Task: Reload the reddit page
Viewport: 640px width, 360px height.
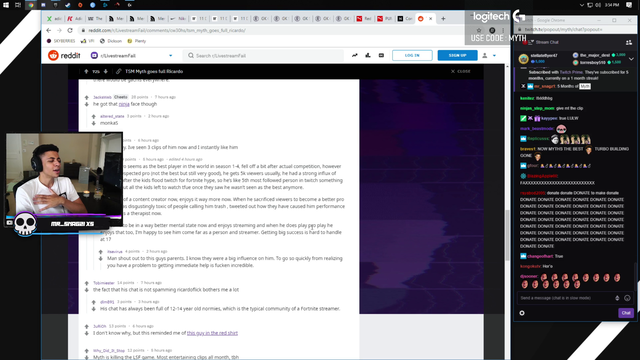Action: (70, 31)
